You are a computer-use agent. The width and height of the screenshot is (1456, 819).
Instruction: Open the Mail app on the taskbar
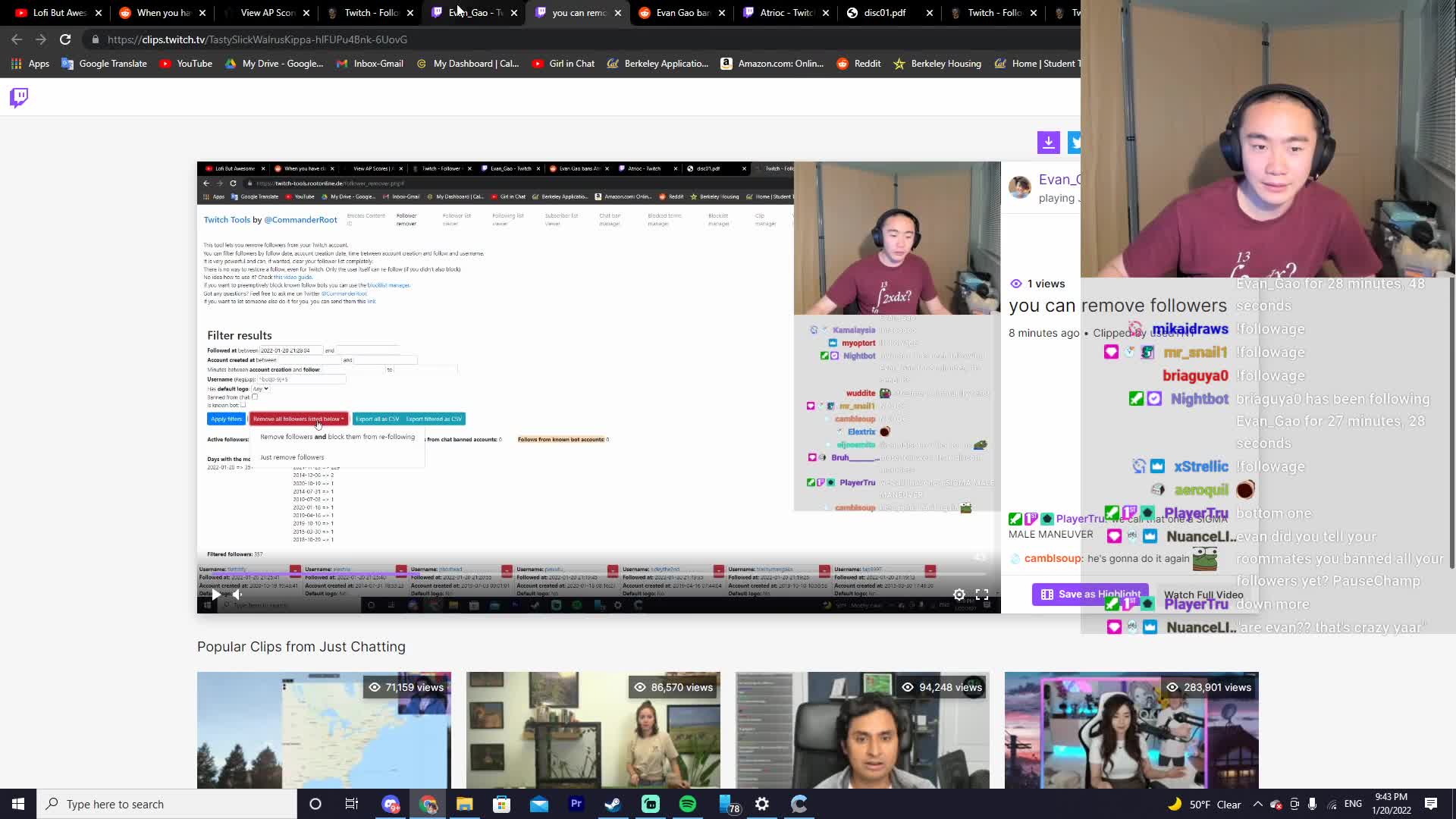coord(539,804)
